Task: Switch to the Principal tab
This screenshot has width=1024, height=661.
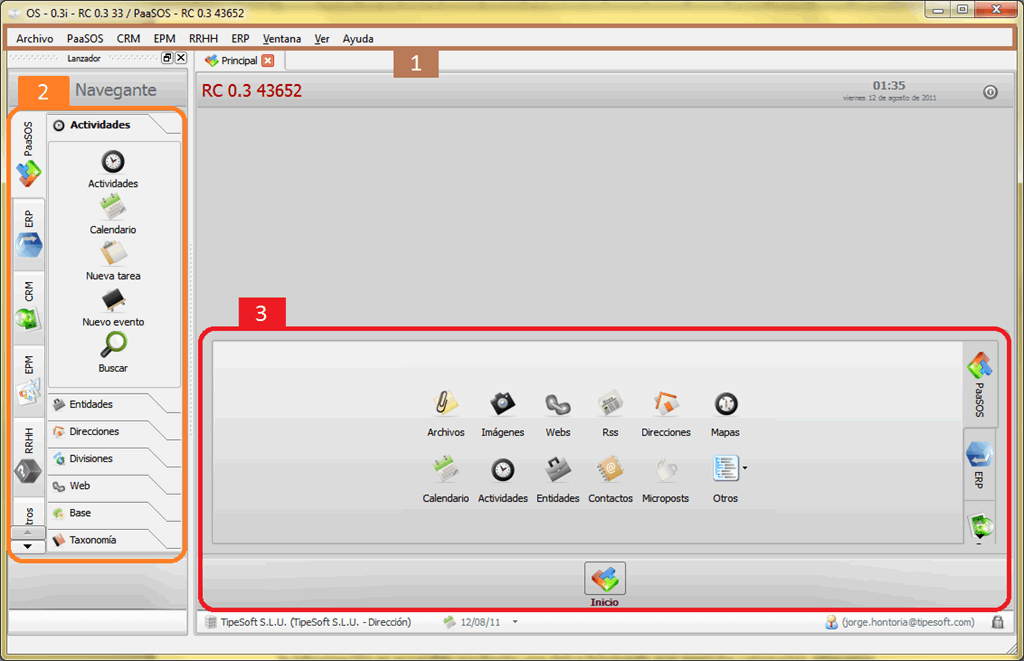Action: pos(238,60)
